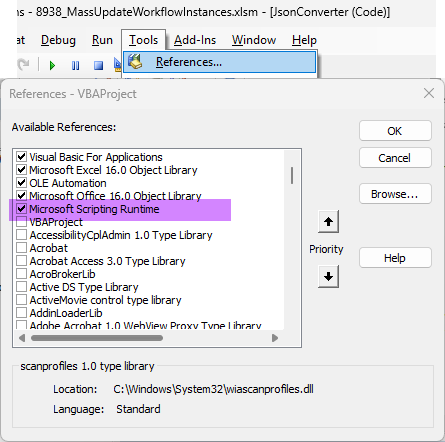Select OLE Automation list entry text

(x=68, y=183)
